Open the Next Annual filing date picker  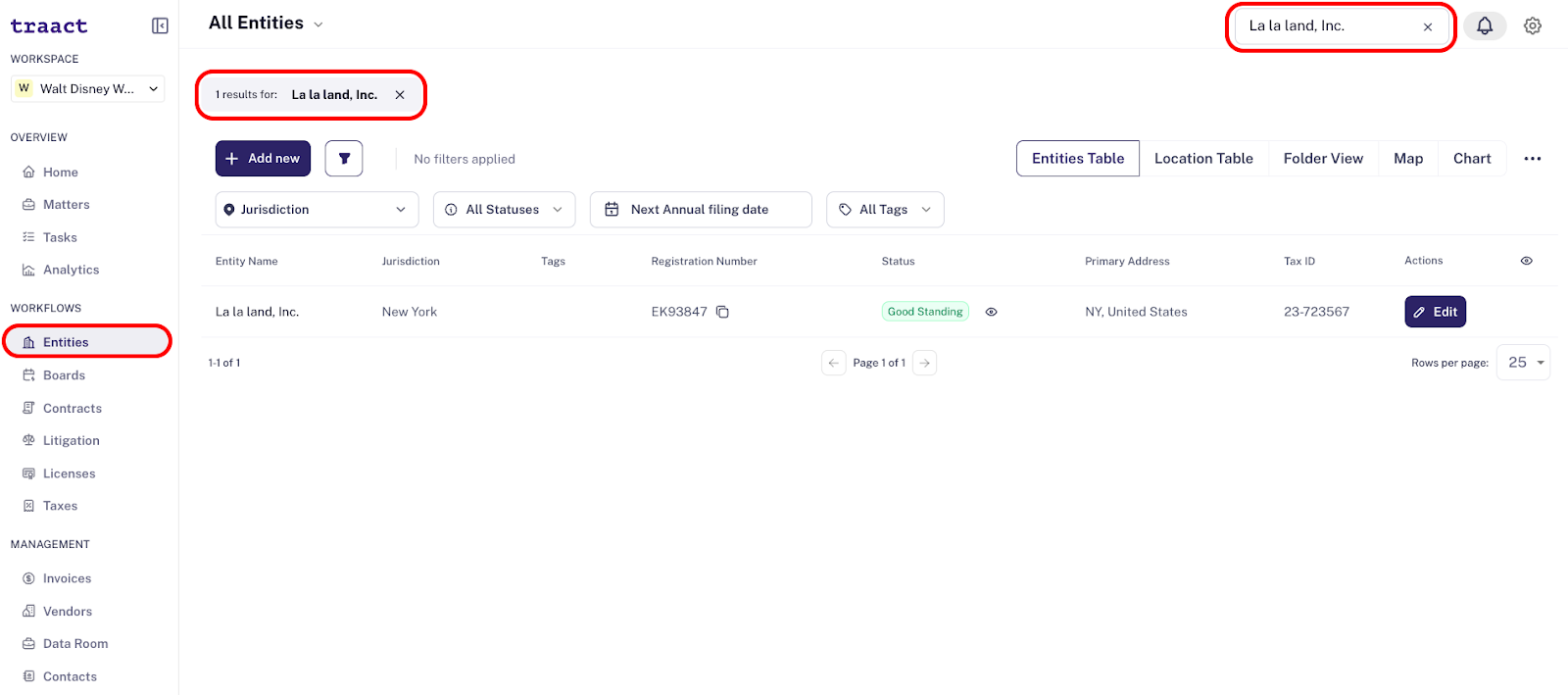coord(701,210)
